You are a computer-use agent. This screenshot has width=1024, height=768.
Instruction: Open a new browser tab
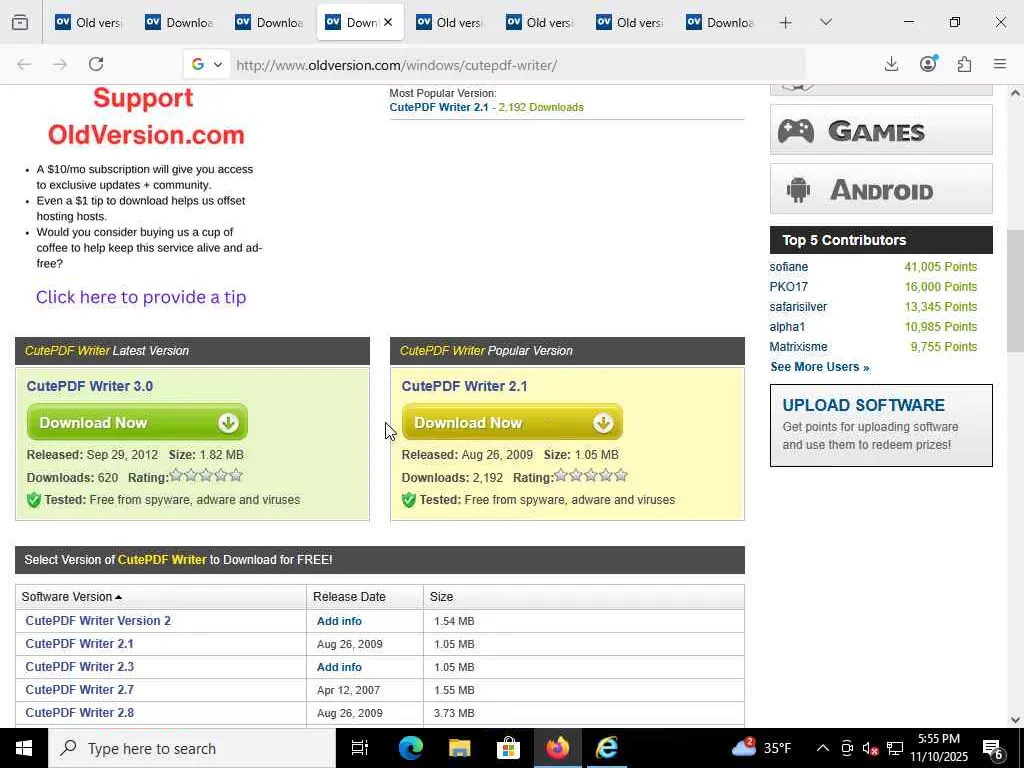[786, 22]
